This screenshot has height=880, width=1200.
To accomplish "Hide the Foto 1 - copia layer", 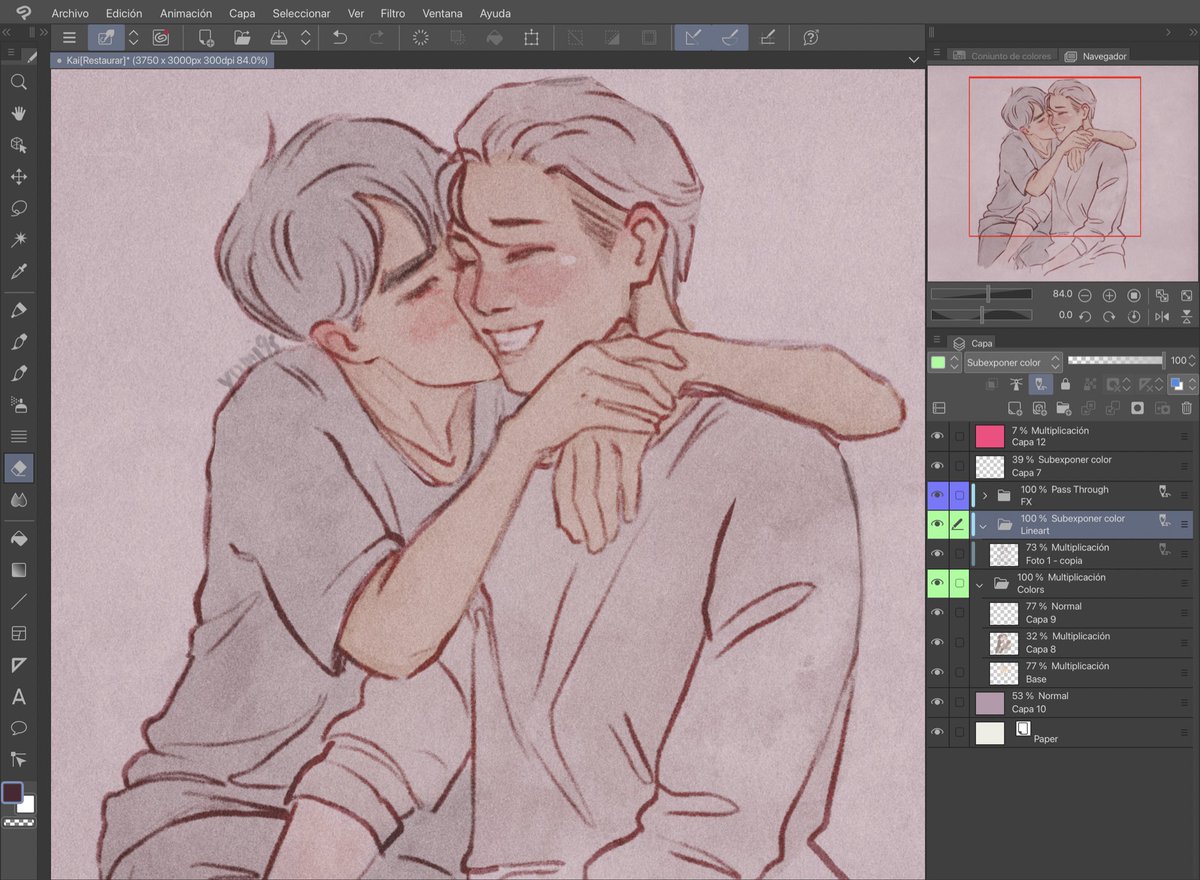I will [x=937, y=554].
